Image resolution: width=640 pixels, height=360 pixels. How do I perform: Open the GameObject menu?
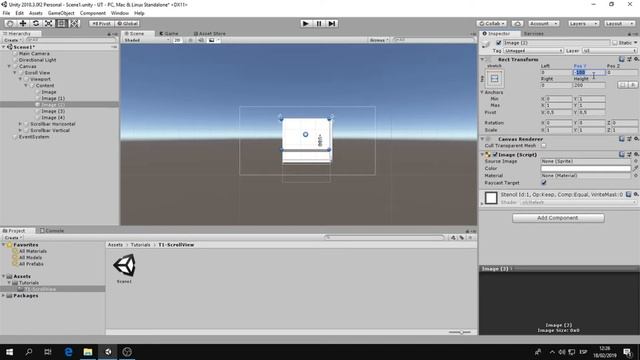61,13
